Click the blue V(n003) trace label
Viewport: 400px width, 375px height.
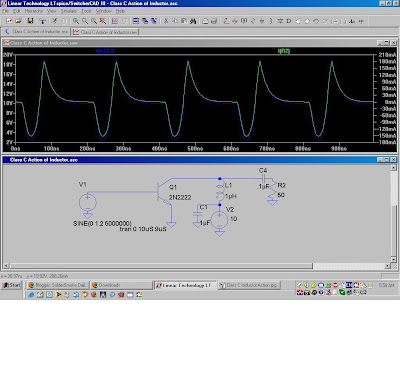pos(105,51)
